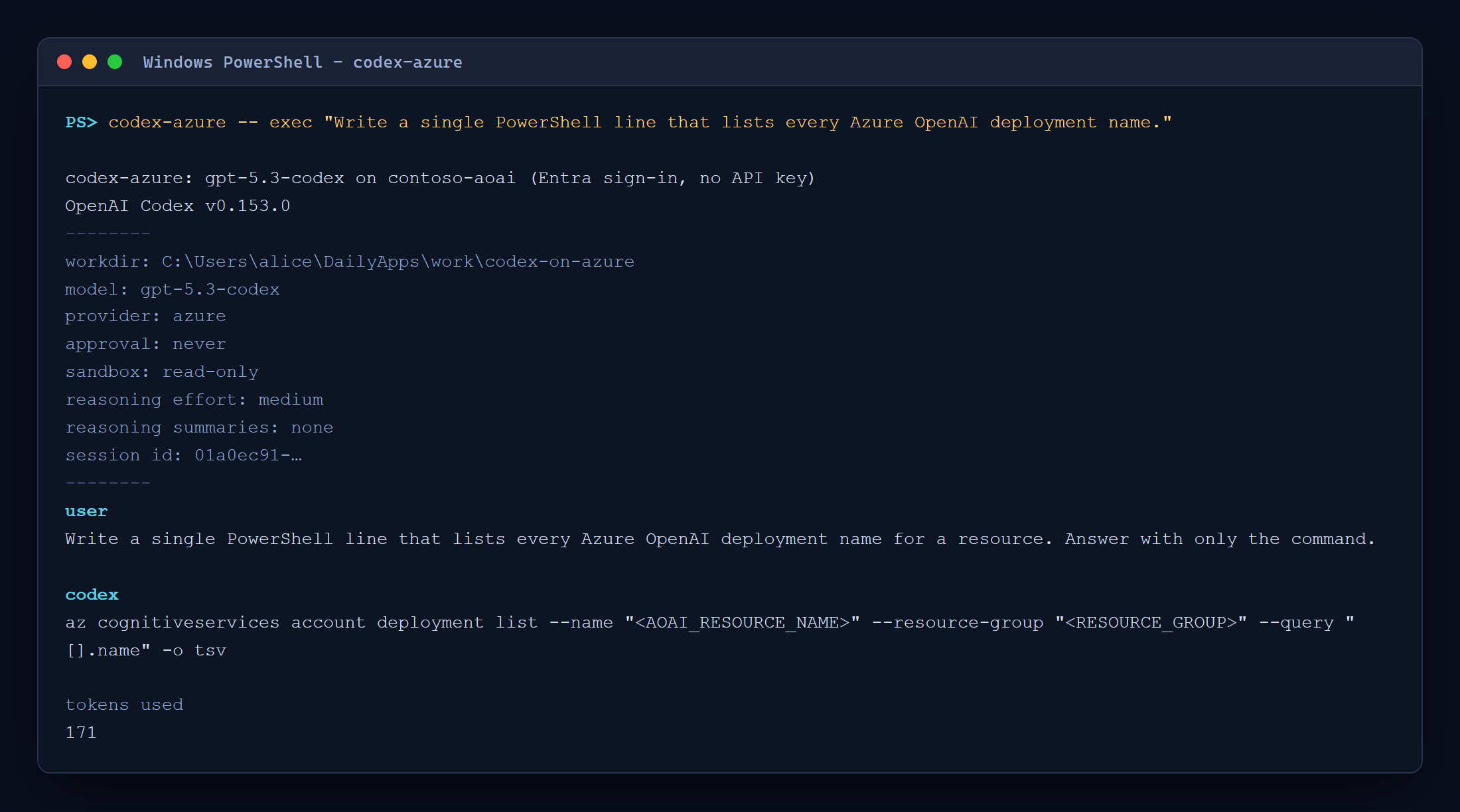Click the title 'Windows PowerShell – codex-azure'

click(303, 62)
